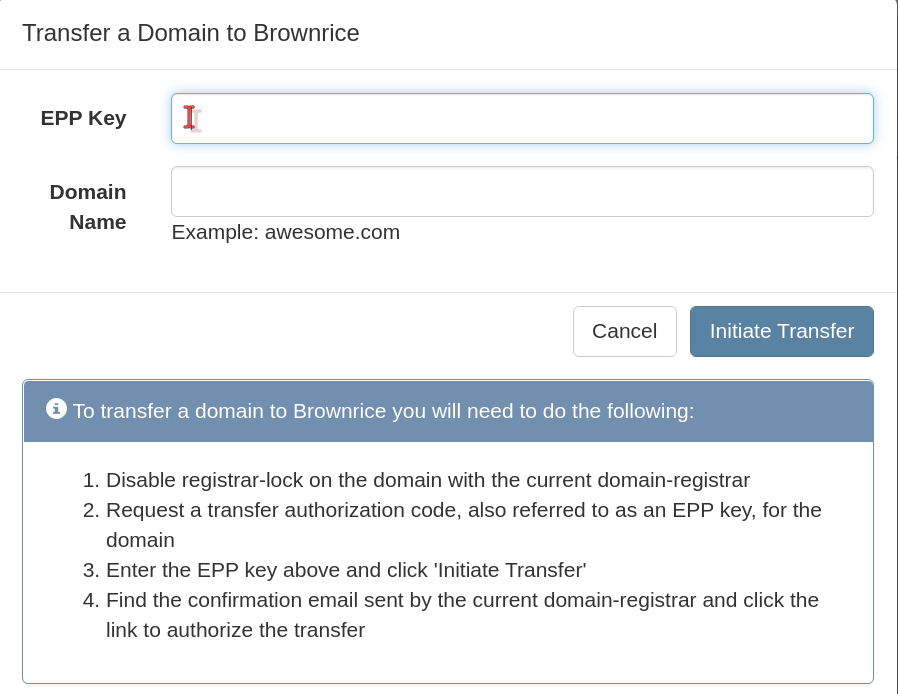Image resolution: width=898 pixels, height=694 pixels.
Task: Click 'link to authorize the transfer' line
Action: (x=235, y=630)
